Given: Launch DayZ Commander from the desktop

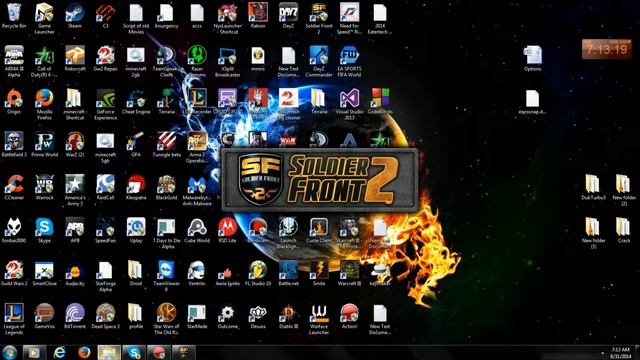Looking at the screenshot, I should coord(319,61).
